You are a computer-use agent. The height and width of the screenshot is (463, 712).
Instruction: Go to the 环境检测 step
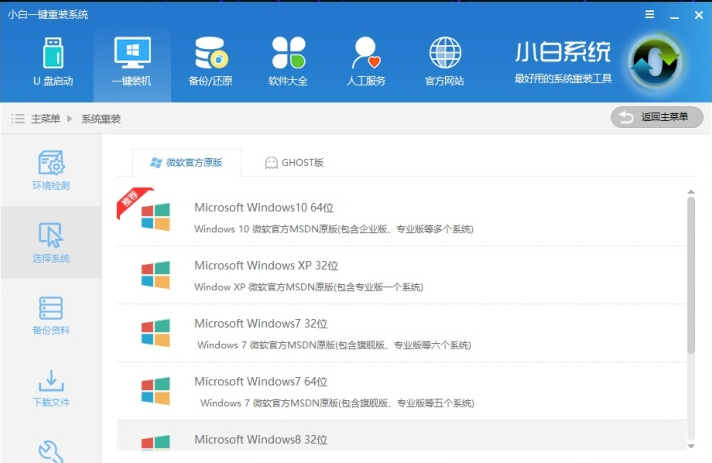(x=51, y=170)
